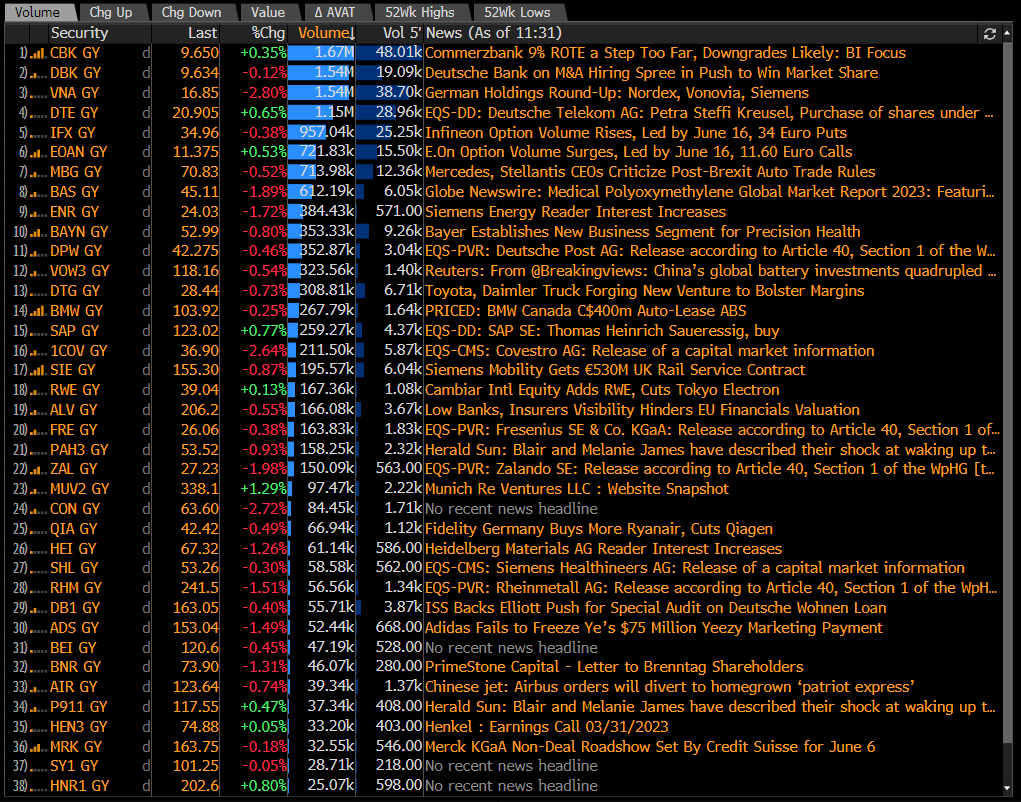Switch to the Chg Up tab

click(x=111, y=12)
